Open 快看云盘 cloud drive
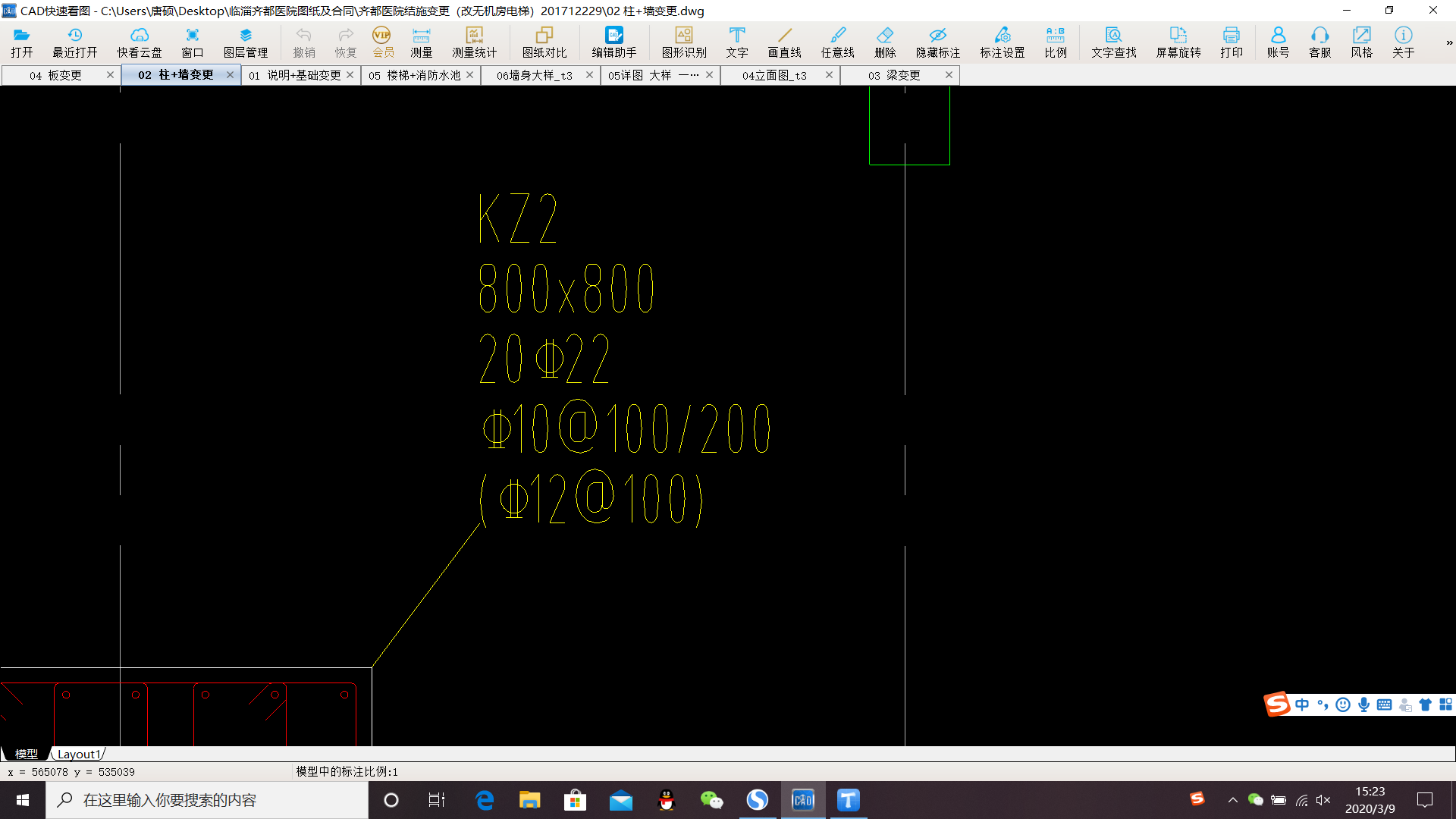The image size is (1456, 819). click(x=140, y=42)
